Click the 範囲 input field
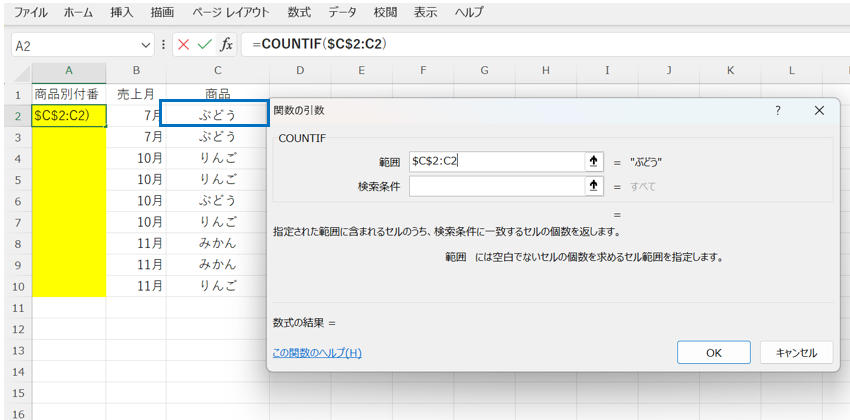Image resolution: width=850 pixels, height=420 pixels. [495, 161]
